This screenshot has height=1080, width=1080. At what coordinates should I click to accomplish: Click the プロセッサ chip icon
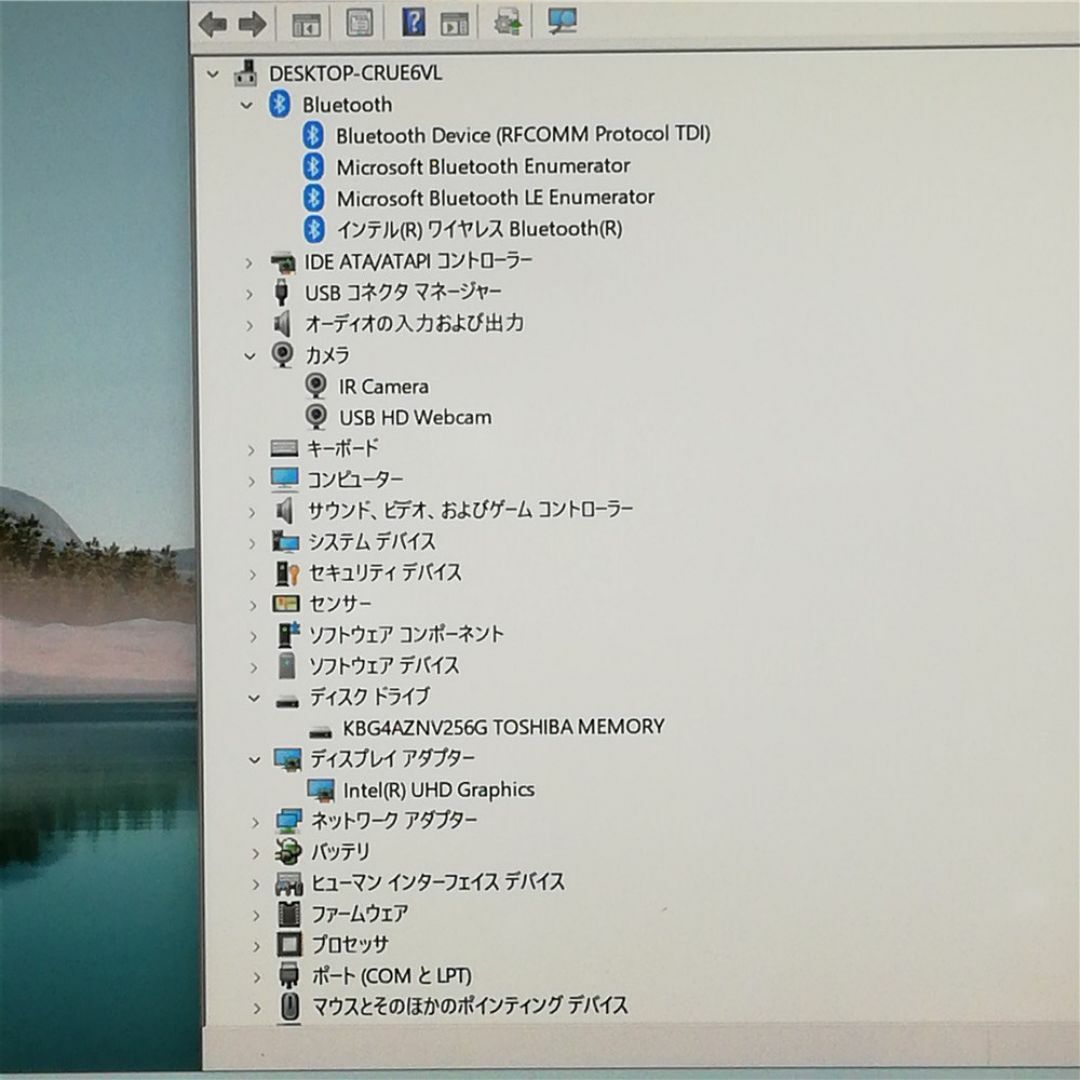(x=289, y=944)
